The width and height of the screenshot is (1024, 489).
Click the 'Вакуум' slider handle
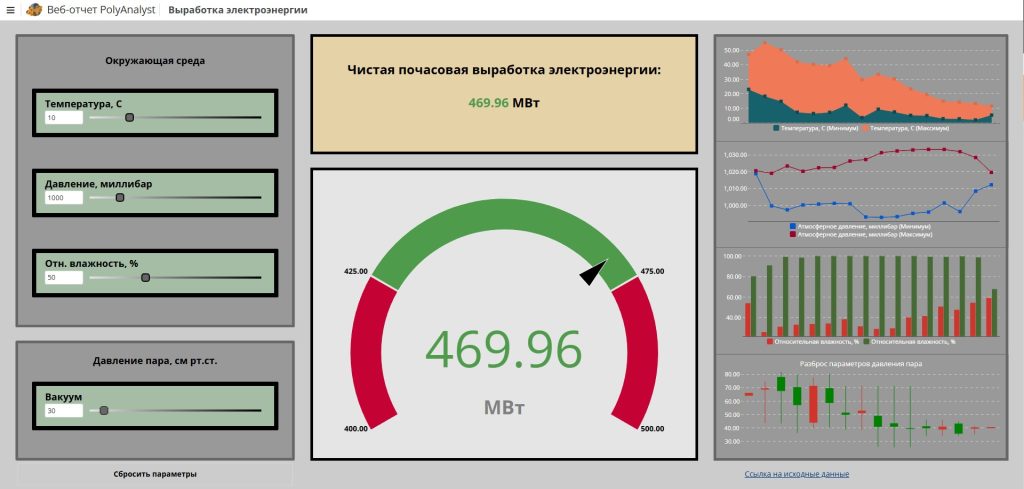(103, 410)
